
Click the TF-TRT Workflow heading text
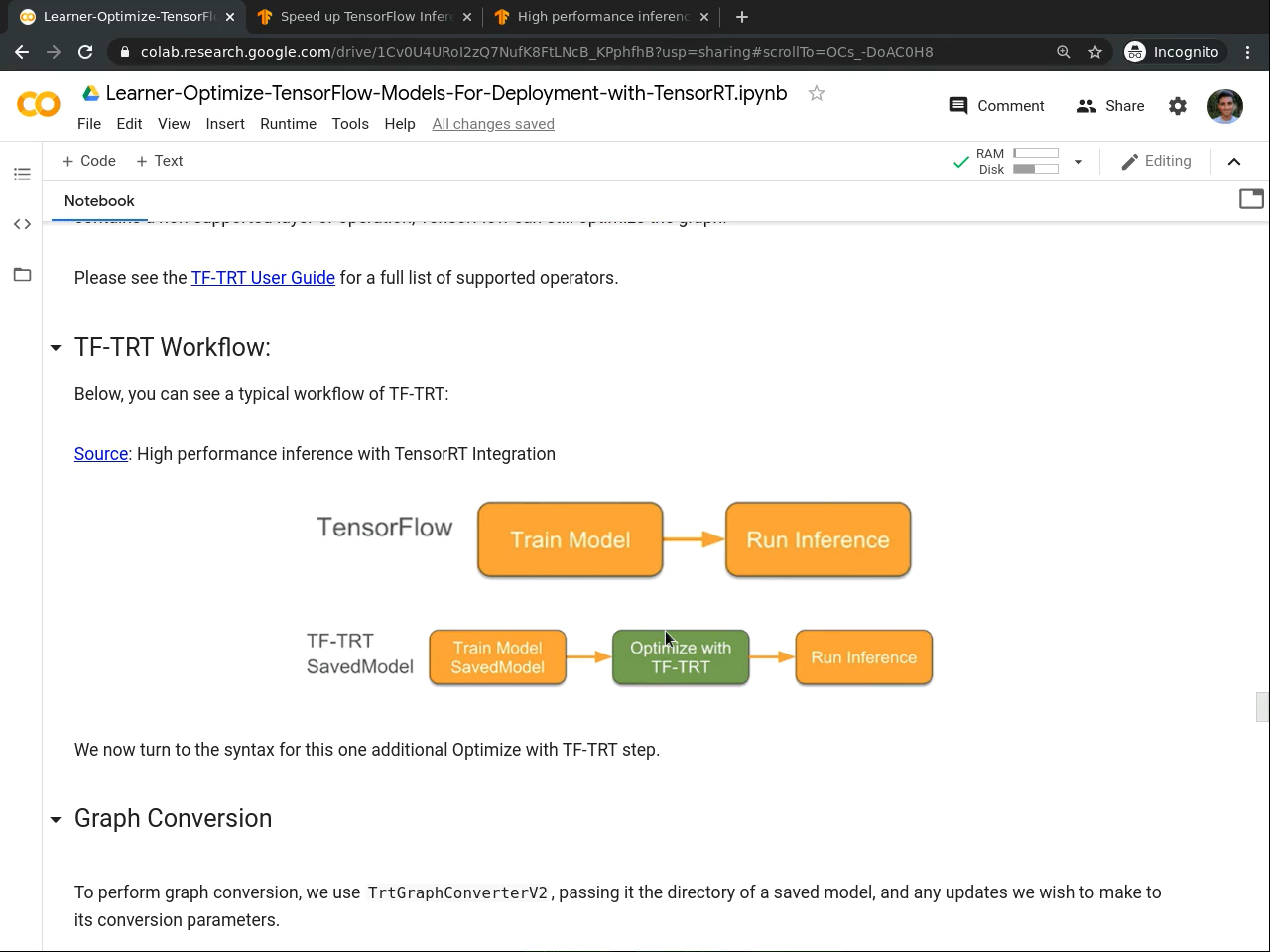[x=173, y=347]
